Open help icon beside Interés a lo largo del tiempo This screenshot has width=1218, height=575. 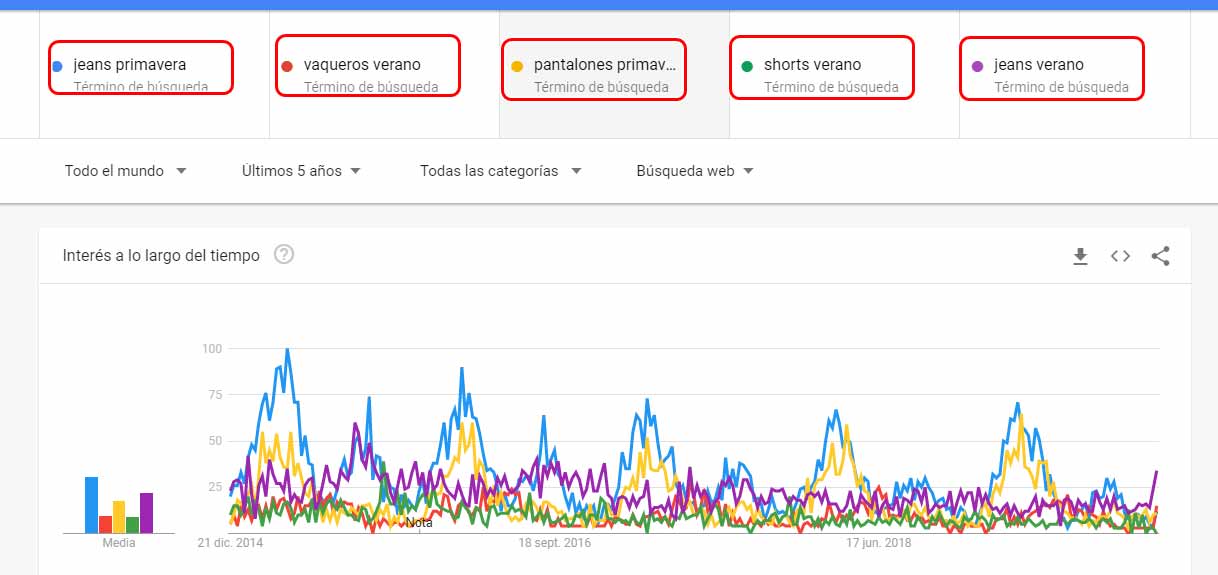pos(284,255)
